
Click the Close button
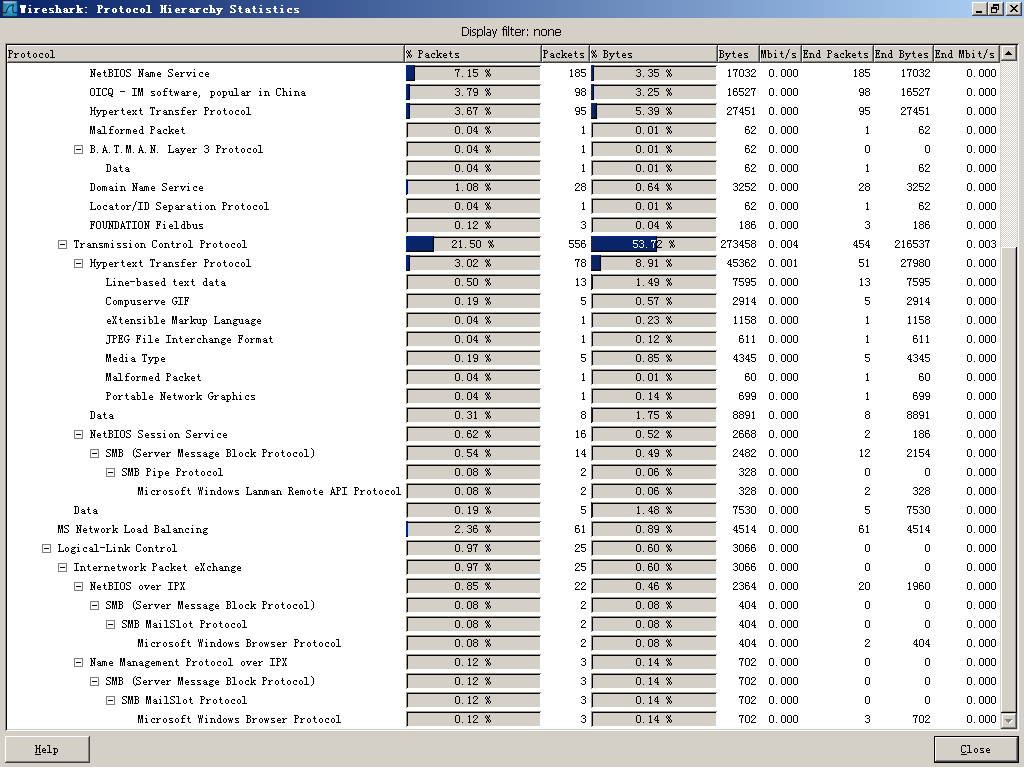click(975, 749)
